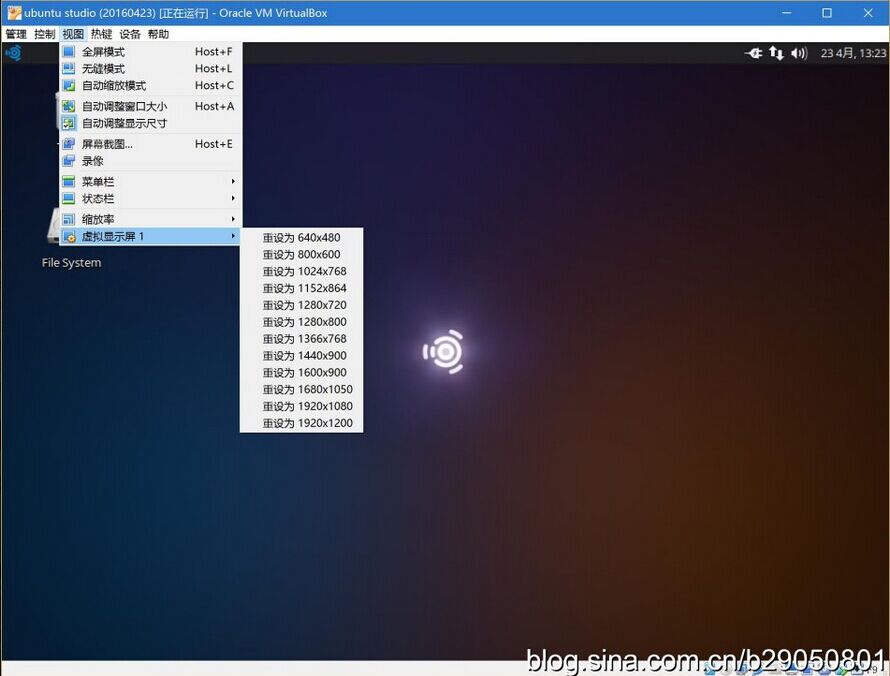
Task: Choose 自动缩放模式 entry
Action: [151, 86]
